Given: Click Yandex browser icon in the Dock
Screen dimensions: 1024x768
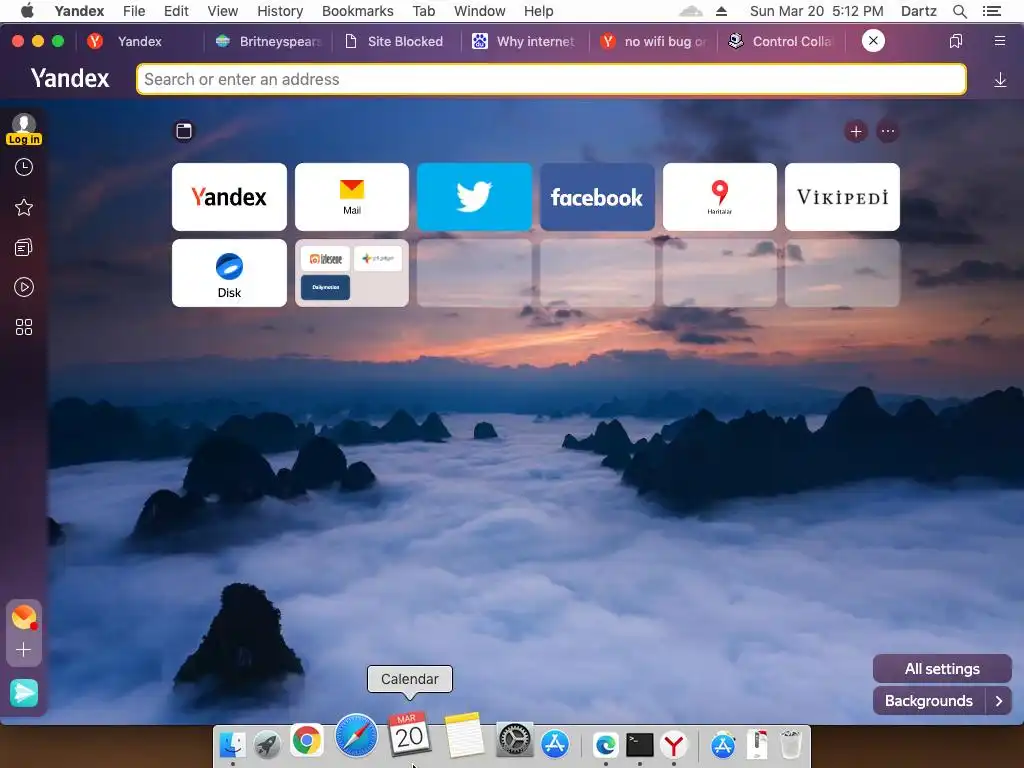Looking at the screenshot, I should [x=674, y=744].
